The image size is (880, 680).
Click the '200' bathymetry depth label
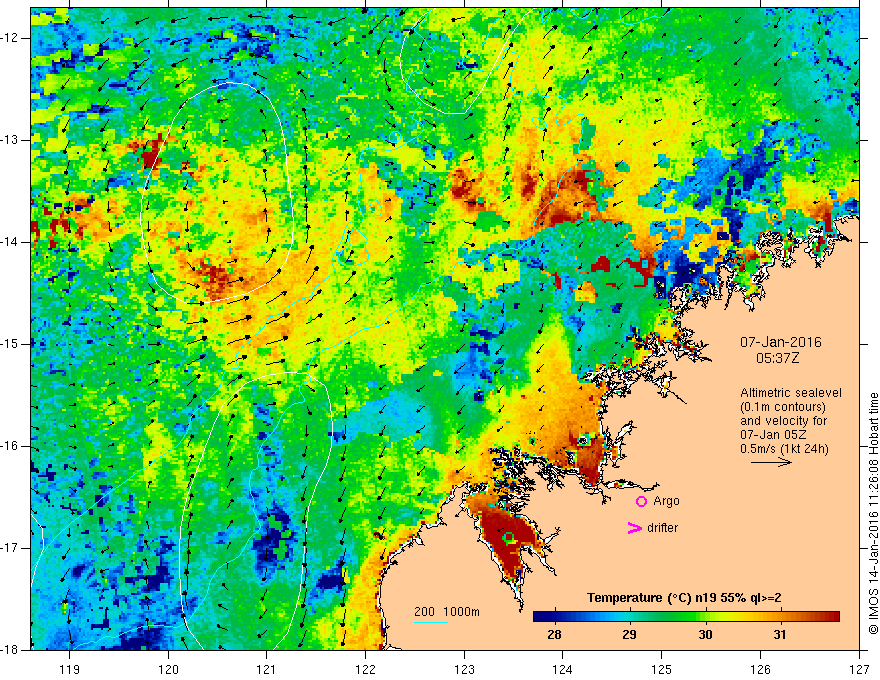(424, 612)
